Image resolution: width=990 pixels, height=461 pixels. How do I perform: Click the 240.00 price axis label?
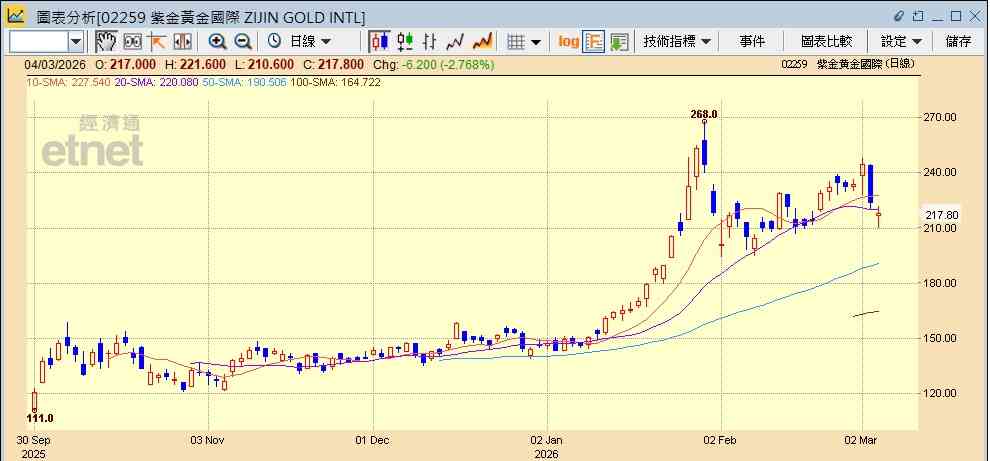pyautogui.click(x=940, y=172)
